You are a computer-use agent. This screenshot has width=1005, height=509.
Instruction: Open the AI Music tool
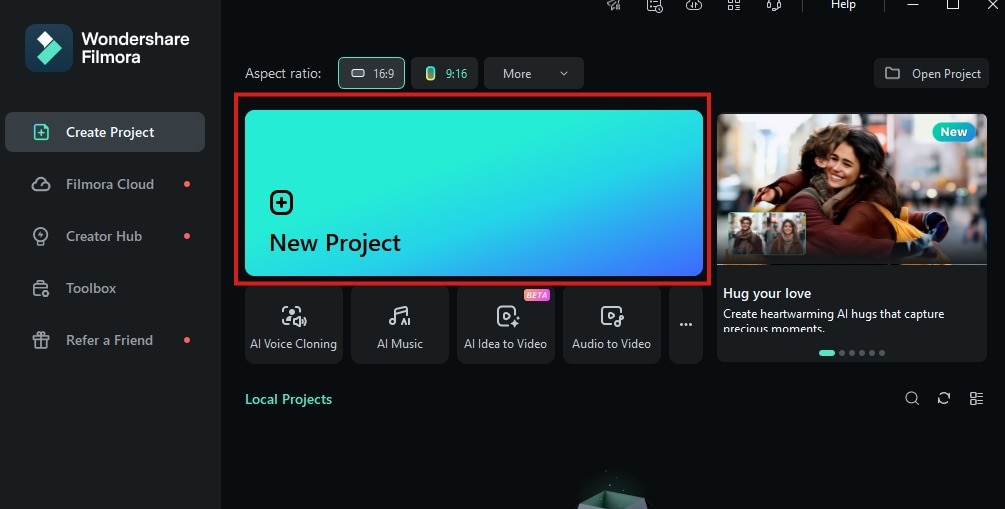[x=400, y=325]
